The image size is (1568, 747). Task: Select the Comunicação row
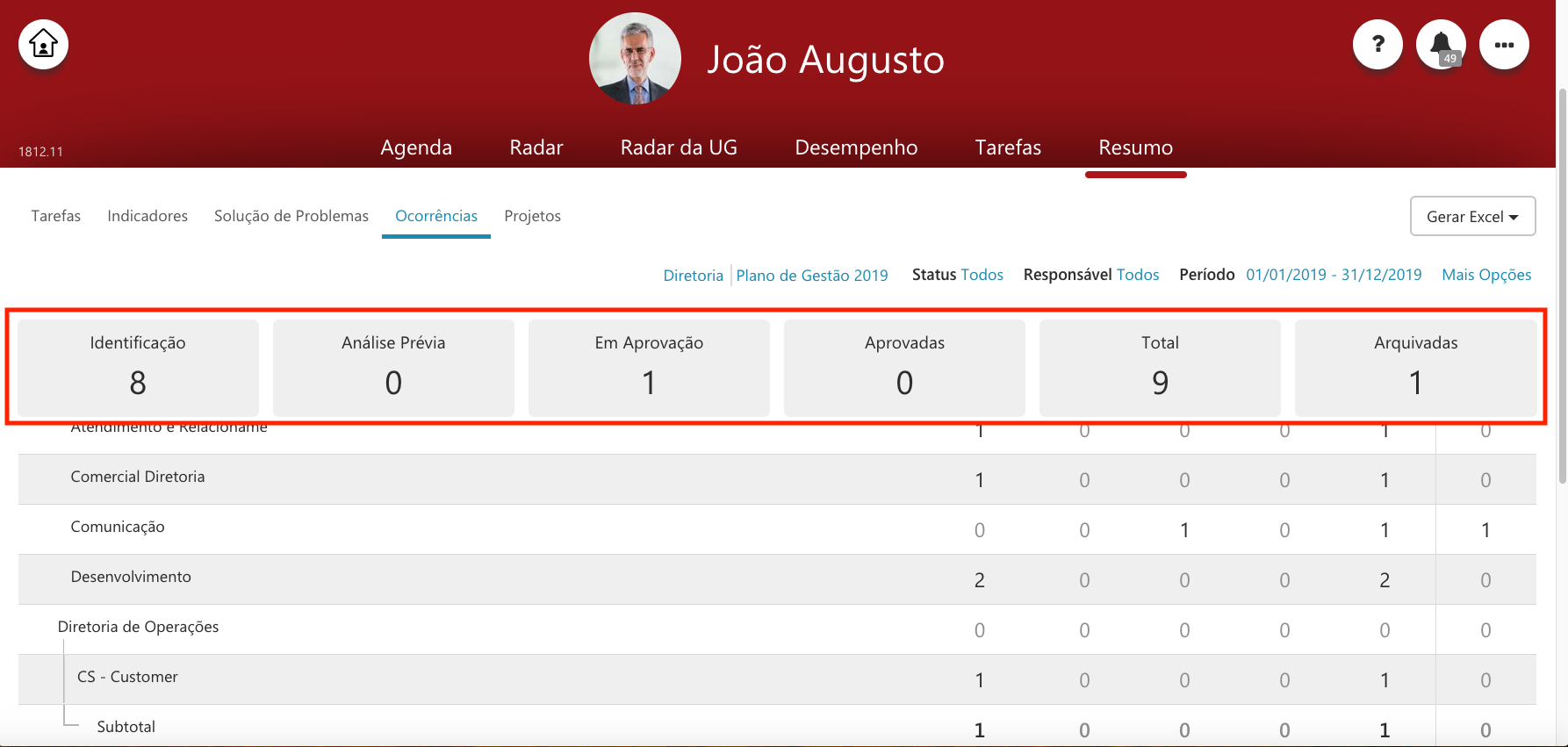click(x=777, y=529)
